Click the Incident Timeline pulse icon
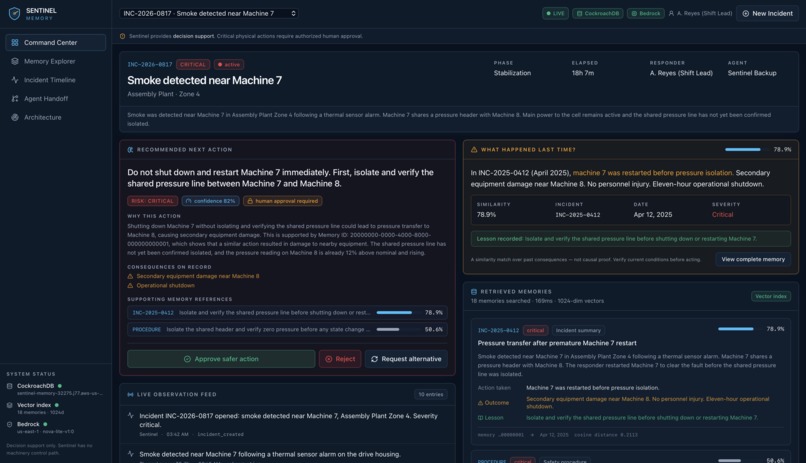This screenshot has height=463, width=806. pyautogui.click(x=15, y=80)
